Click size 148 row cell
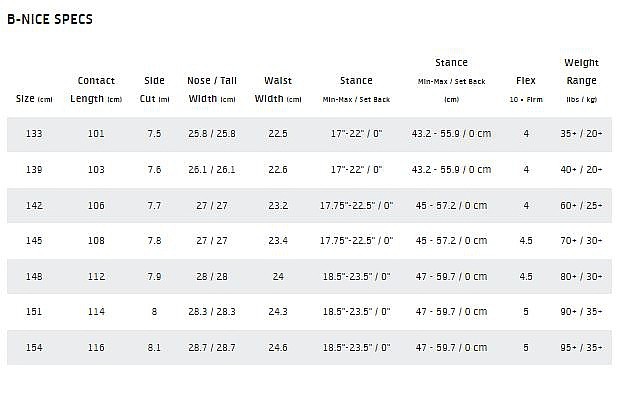 click(34, 276)
